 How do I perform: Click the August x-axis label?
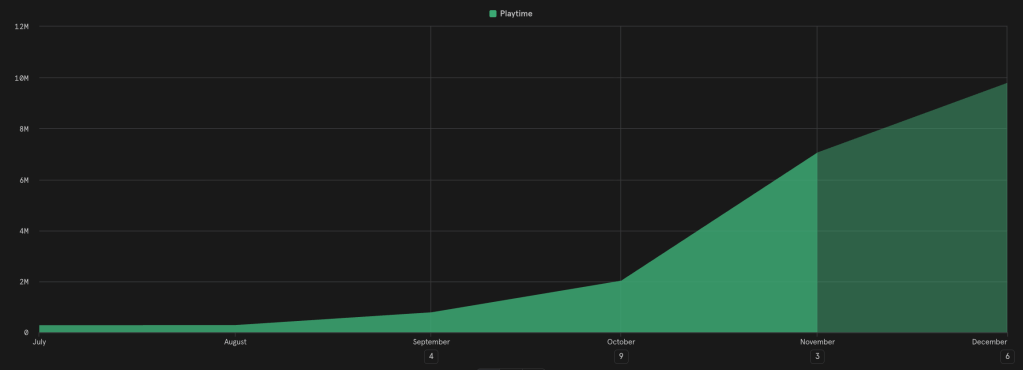[x=235, y=342]
